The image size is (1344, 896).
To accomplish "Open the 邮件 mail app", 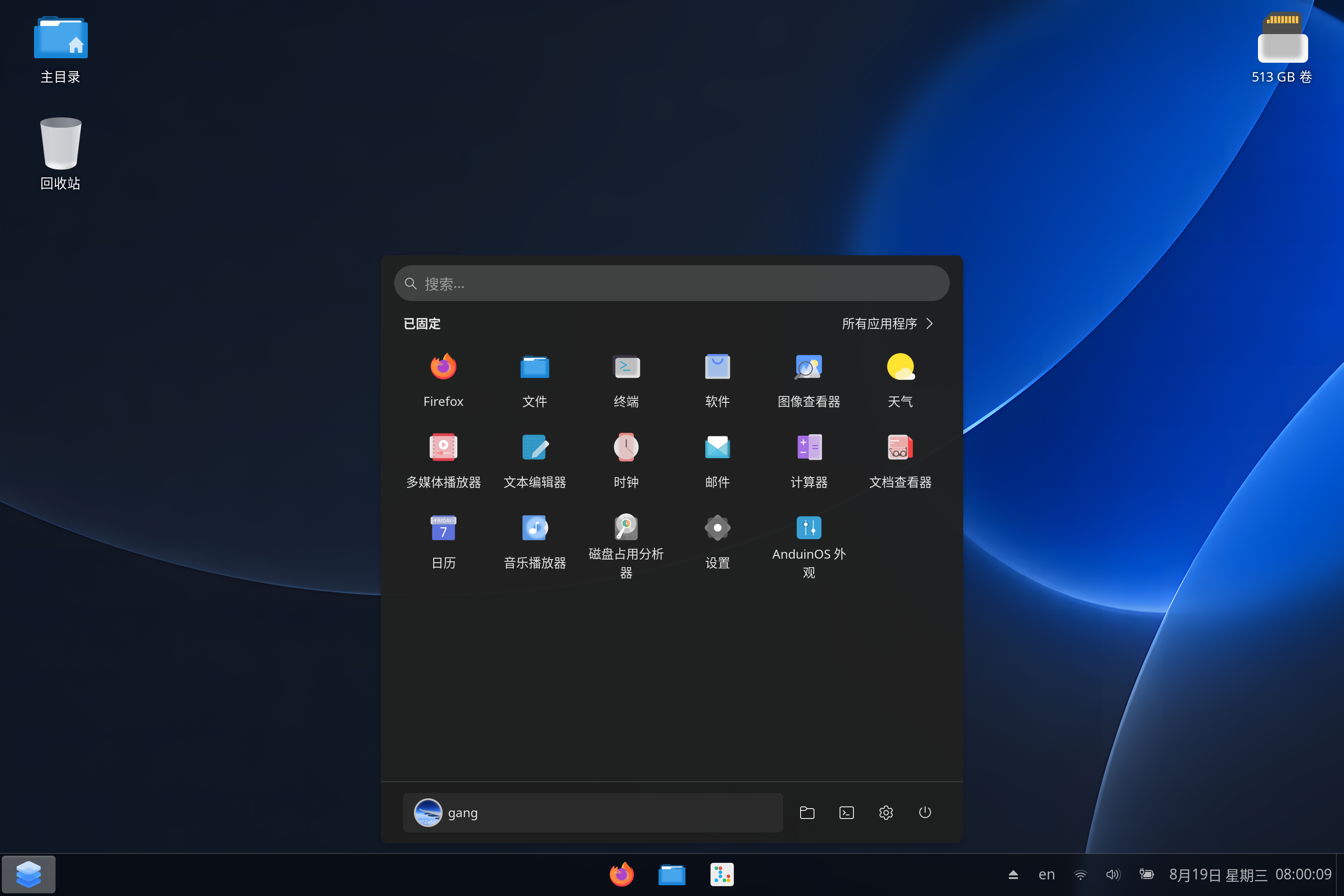I will point(718,461).
